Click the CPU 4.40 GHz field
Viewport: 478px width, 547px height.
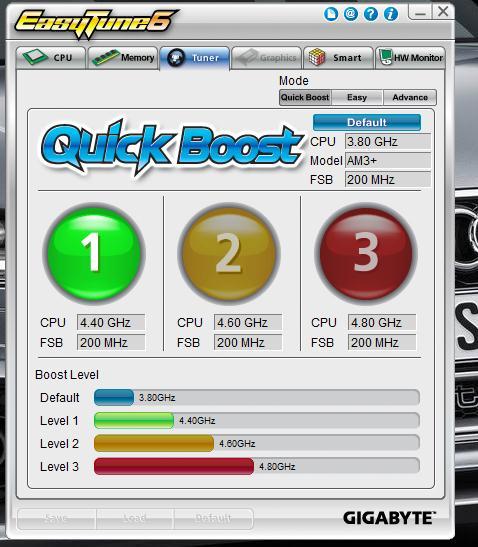(111, 322)
